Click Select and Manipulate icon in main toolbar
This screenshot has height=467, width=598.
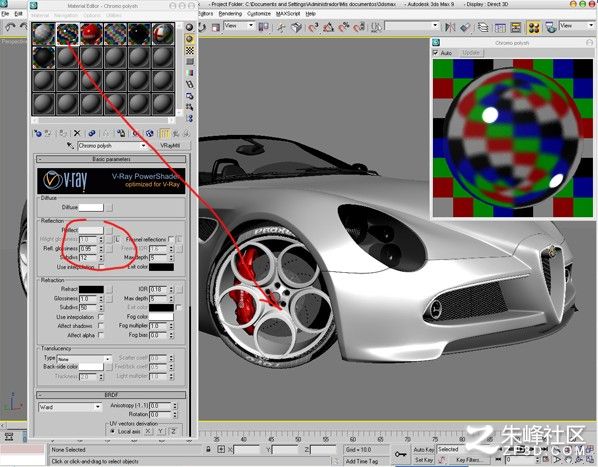coord(281,27)
